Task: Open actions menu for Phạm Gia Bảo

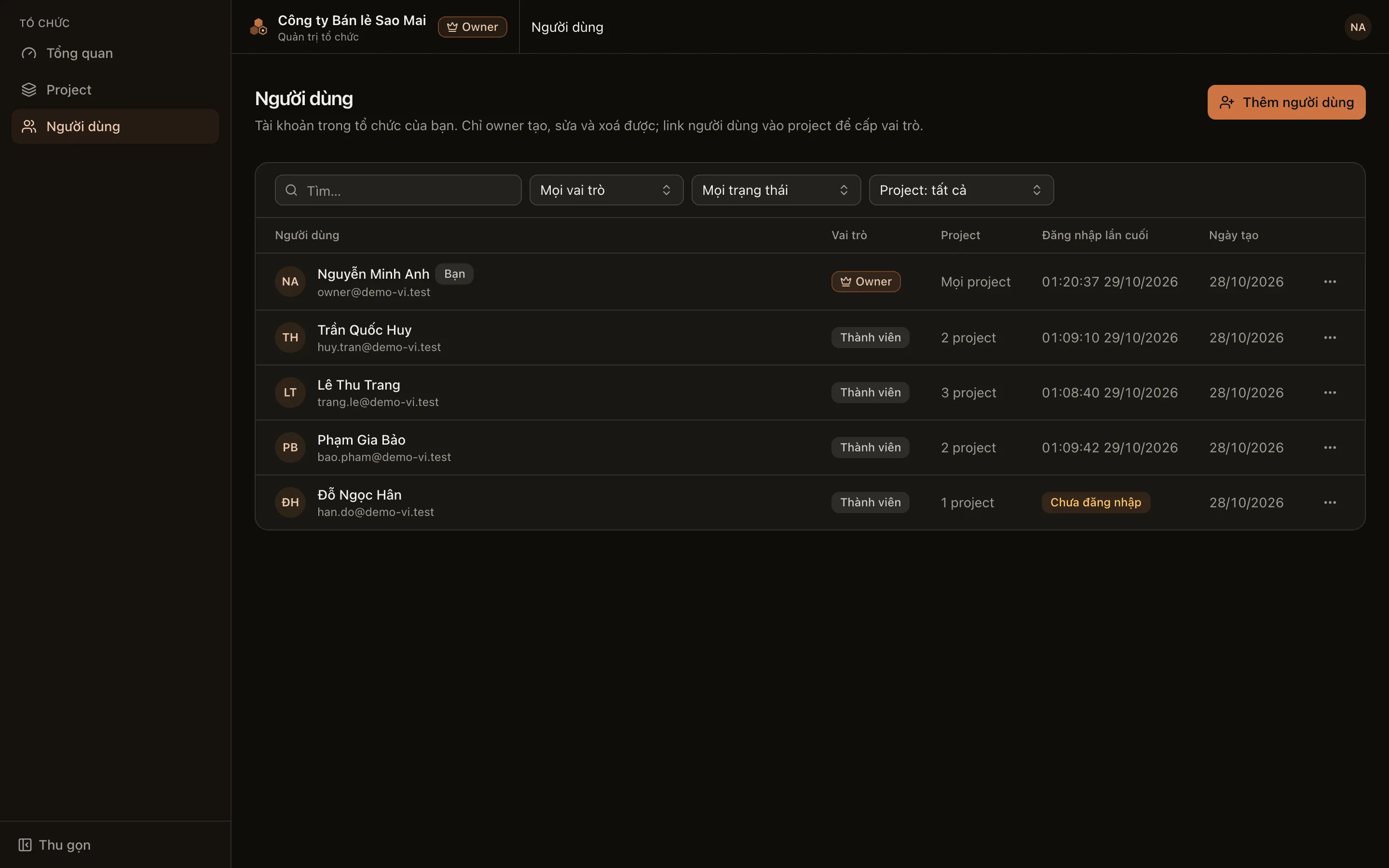Action: pos(1330,447)
